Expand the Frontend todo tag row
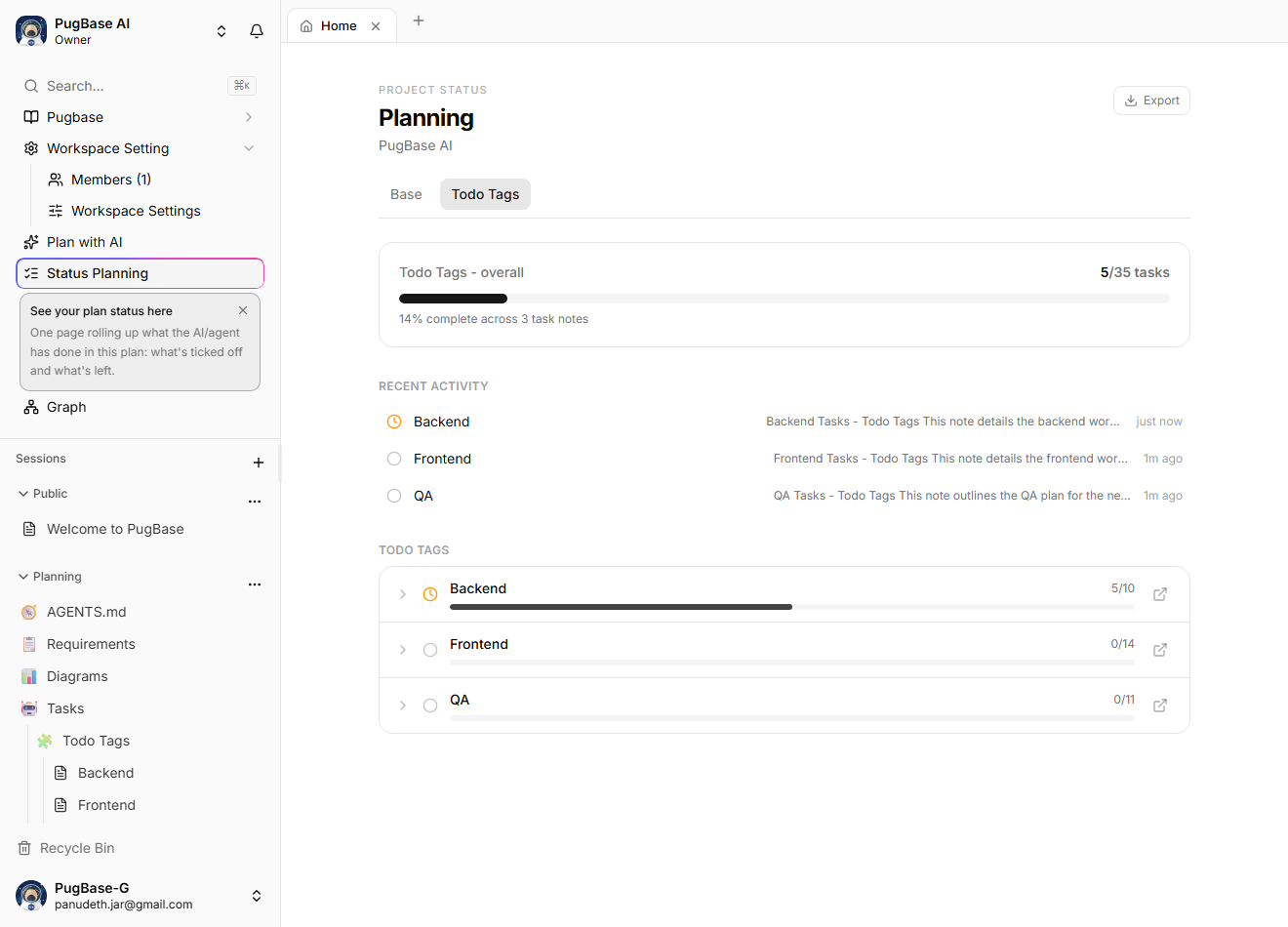The image size is (1288, 927). tap(403, 650)
